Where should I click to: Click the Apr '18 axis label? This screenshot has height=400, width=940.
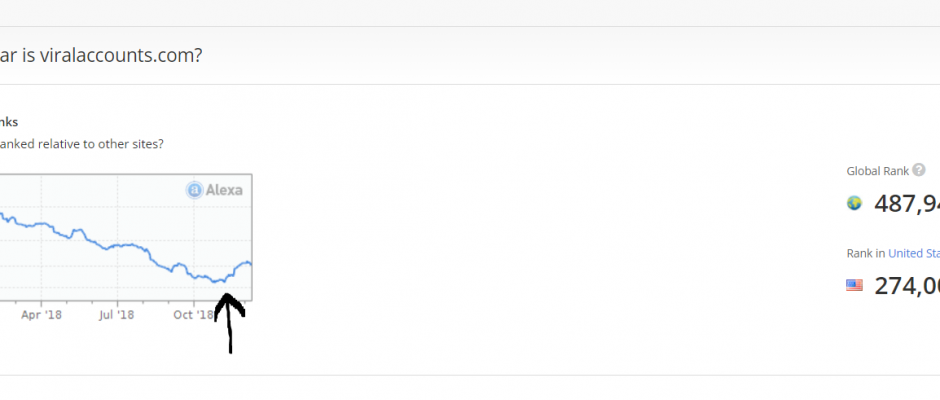(x=41, y=315)
